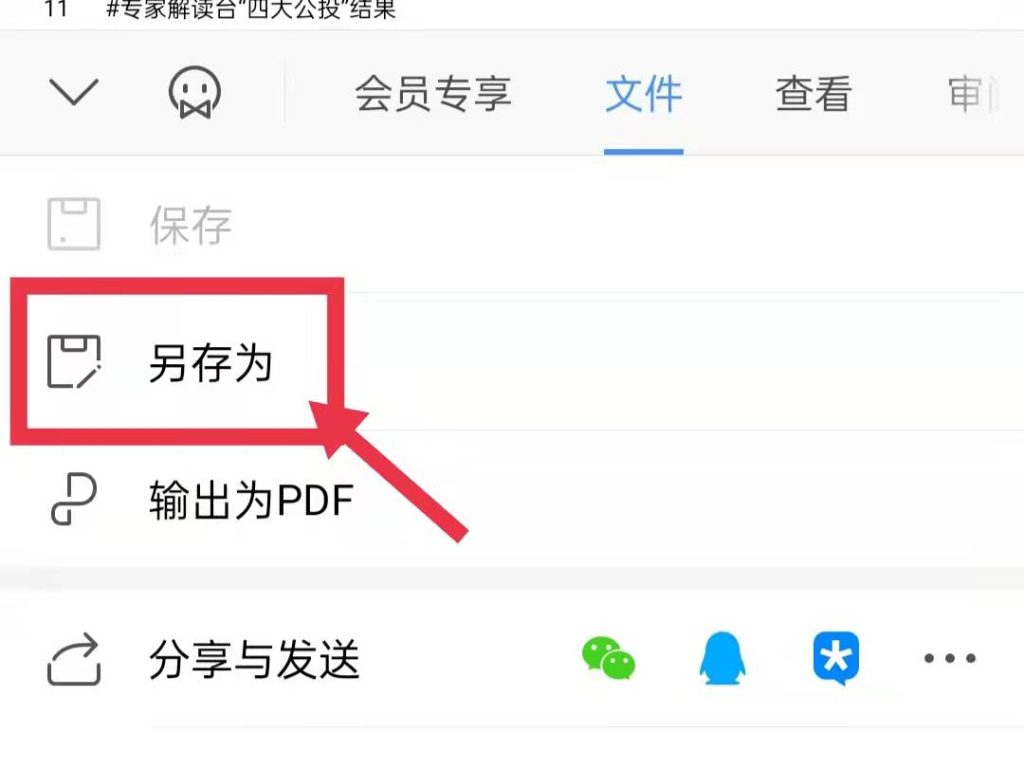Click the blue underline beneath 文件 tab

(643, 152)
